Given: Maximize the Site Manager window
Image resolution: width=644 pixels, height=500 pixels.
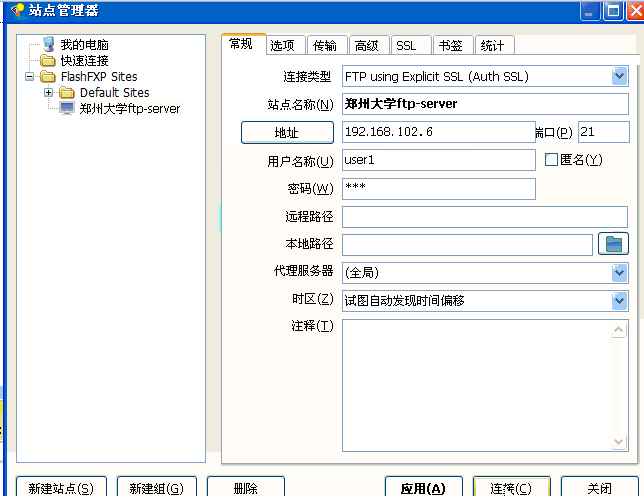Looking at the screenshot, I should point(613,11).
